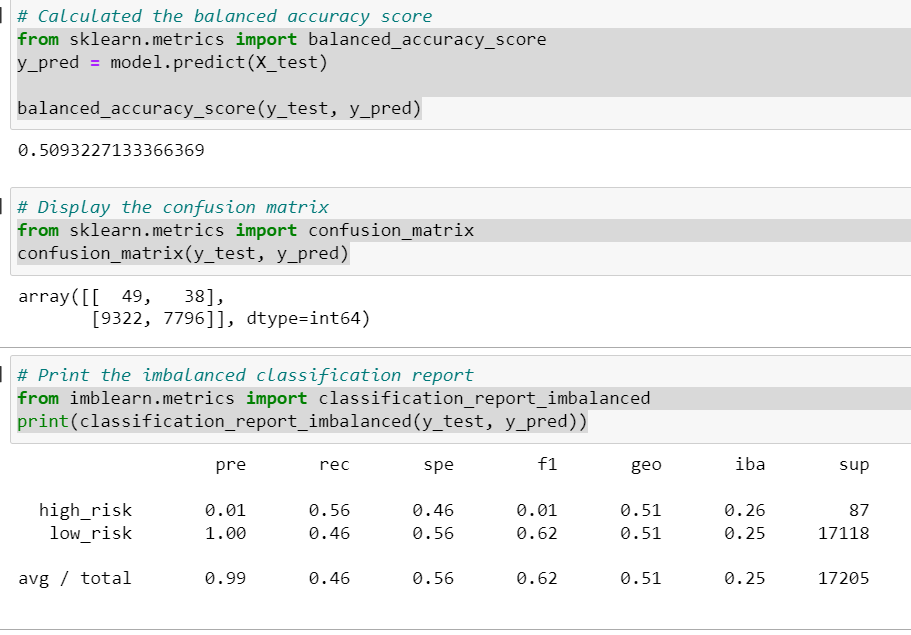Click the line 'y_pred = model.predict(X_test)'
Screen dimensions: 911x635
click(x=173, y=63)
